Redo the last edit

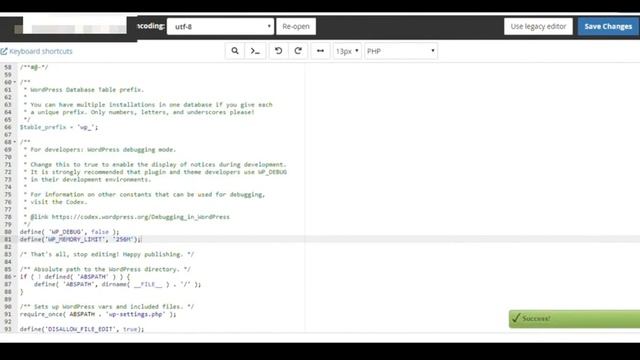click(x=298, y=51)
